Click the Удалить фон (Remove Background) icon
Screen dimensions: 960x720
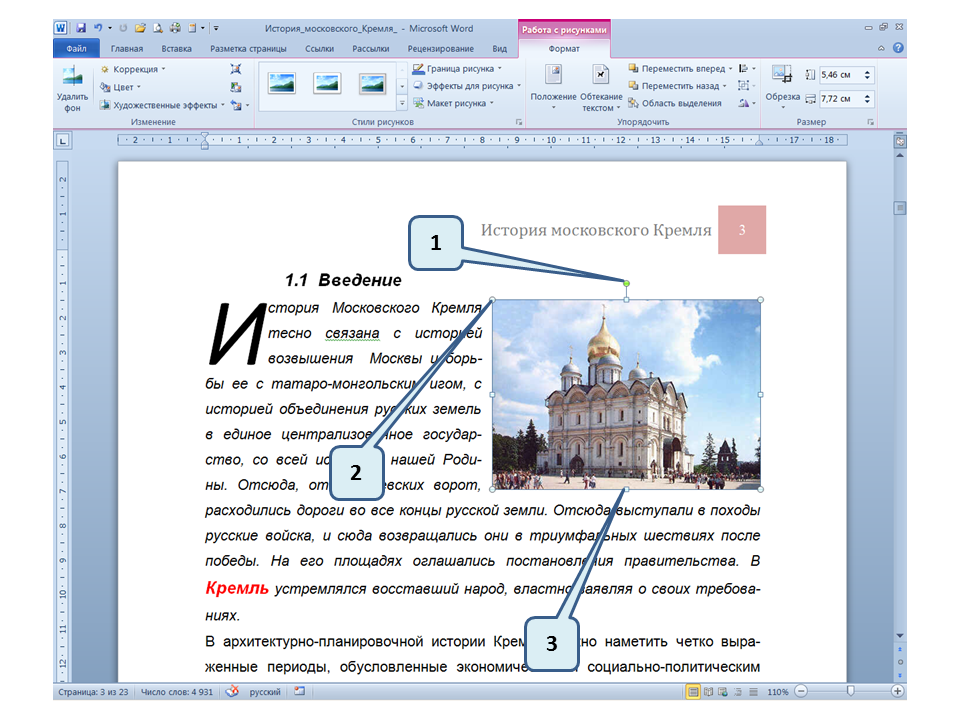[72, 85]
